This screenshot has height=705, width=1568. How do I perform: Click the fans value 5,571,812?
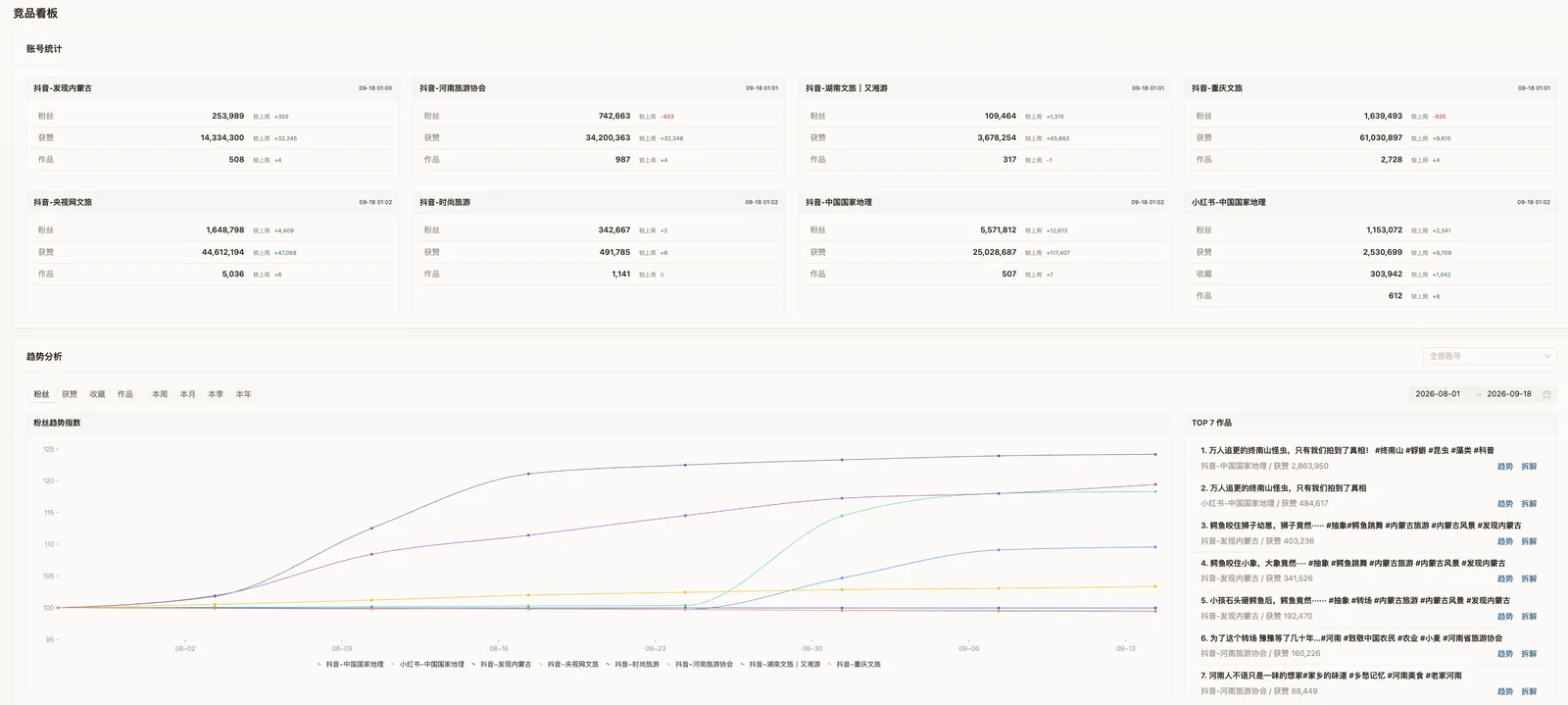click(x=998, y=230)
